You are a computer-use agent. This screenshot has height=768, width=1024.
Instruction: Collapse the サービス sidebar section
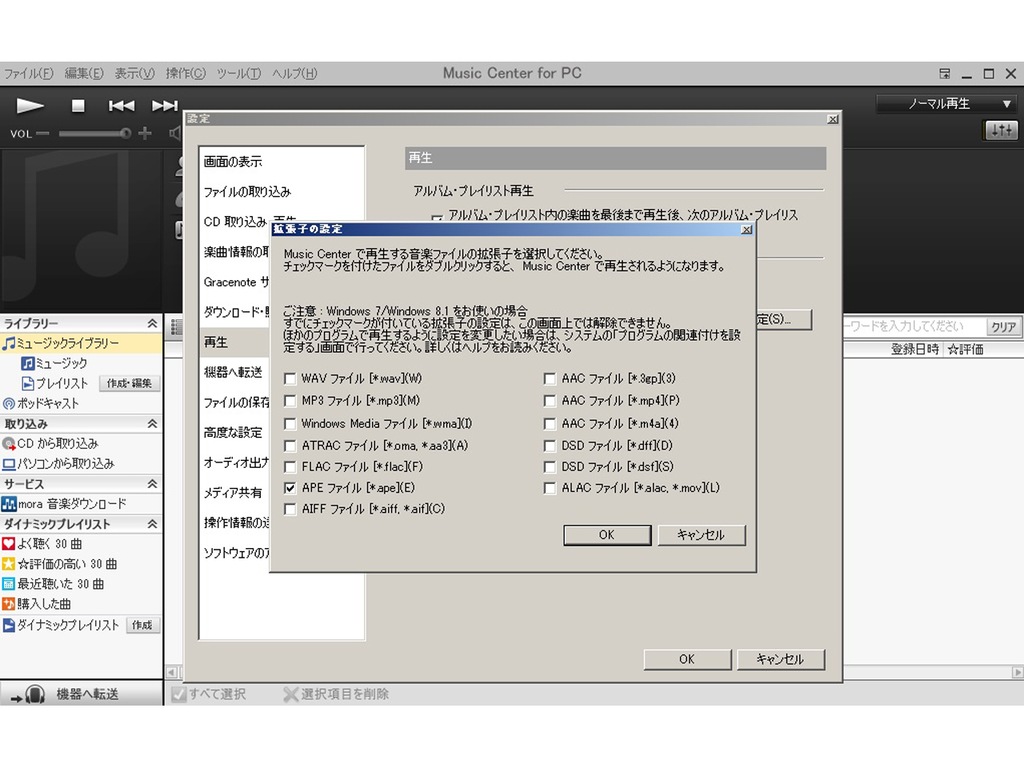[x=152, y=484]
